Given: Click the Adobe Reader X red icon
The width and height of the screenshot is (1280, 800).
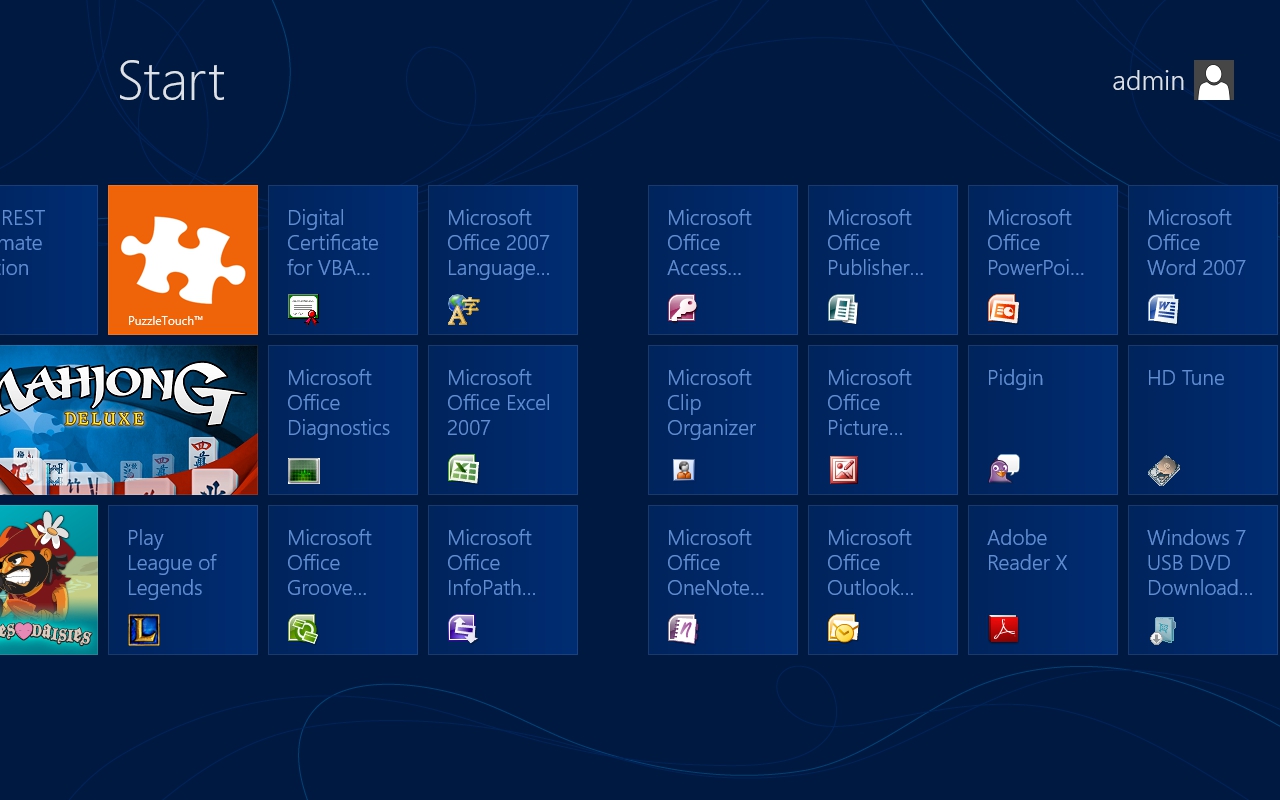Looking at the screenshot, I should coord(1003,630).
